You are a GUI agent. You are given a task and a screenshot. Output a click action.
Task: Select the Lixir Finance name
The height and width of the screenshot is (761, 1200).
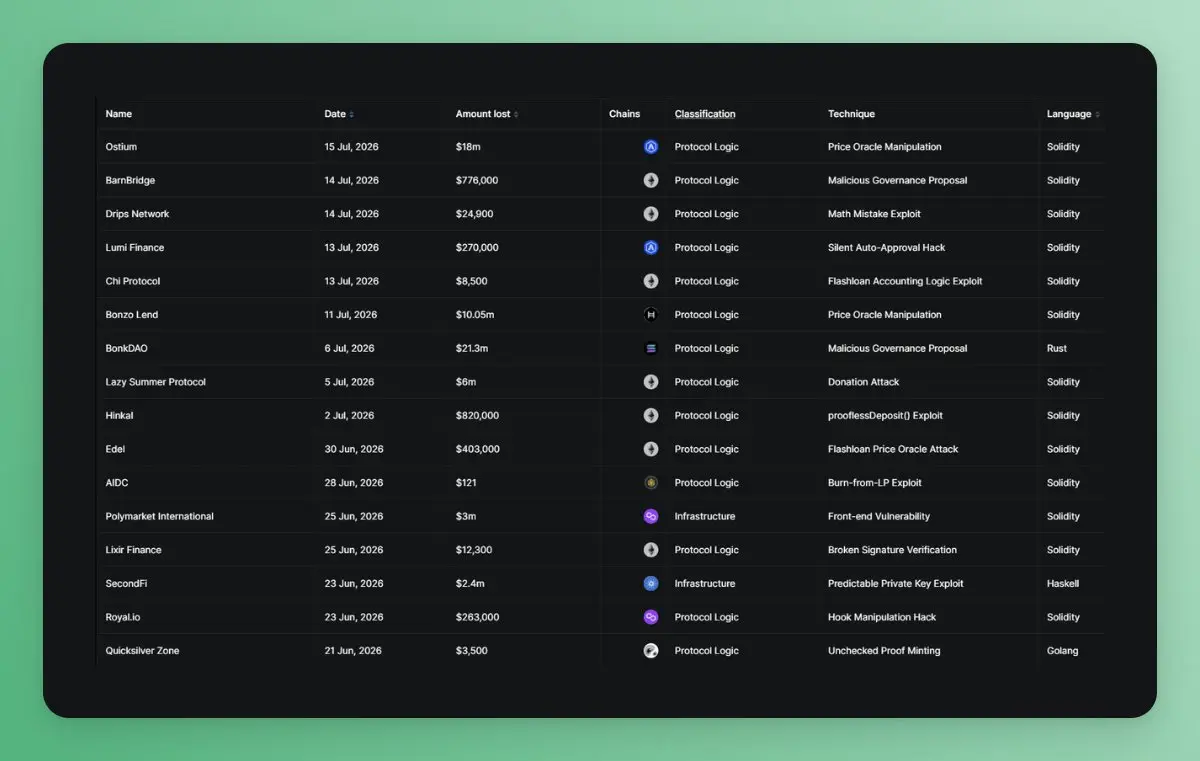pyautogui.click(x=134, y=550)
